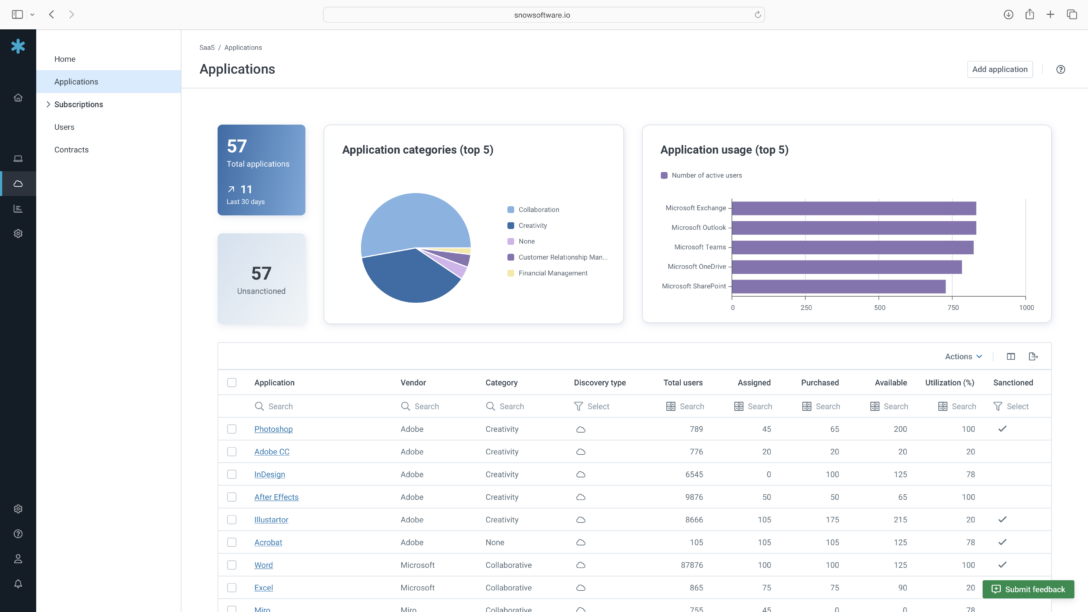Navigate to Users in the sidebar
The image size is (1088, 612).
coord(63,126)
